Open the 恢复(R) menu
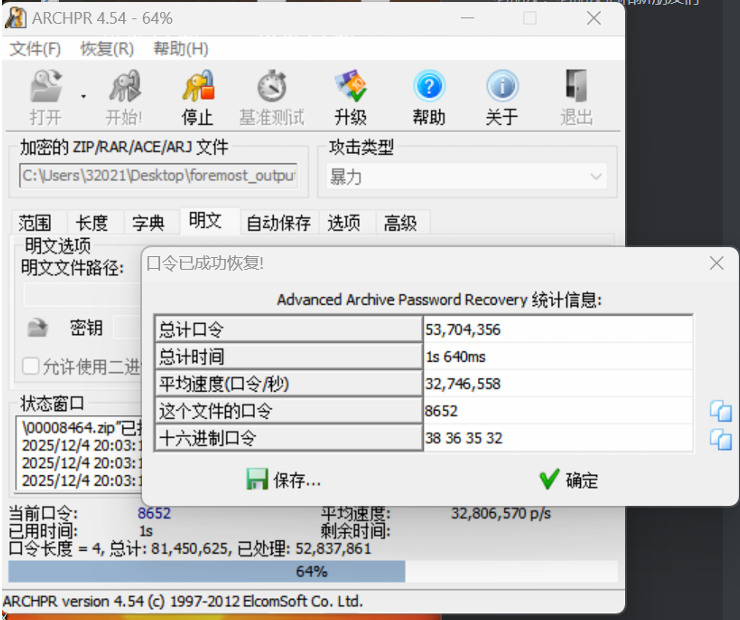The width and height of the screenshot is (740, 620). coord(107,49)
